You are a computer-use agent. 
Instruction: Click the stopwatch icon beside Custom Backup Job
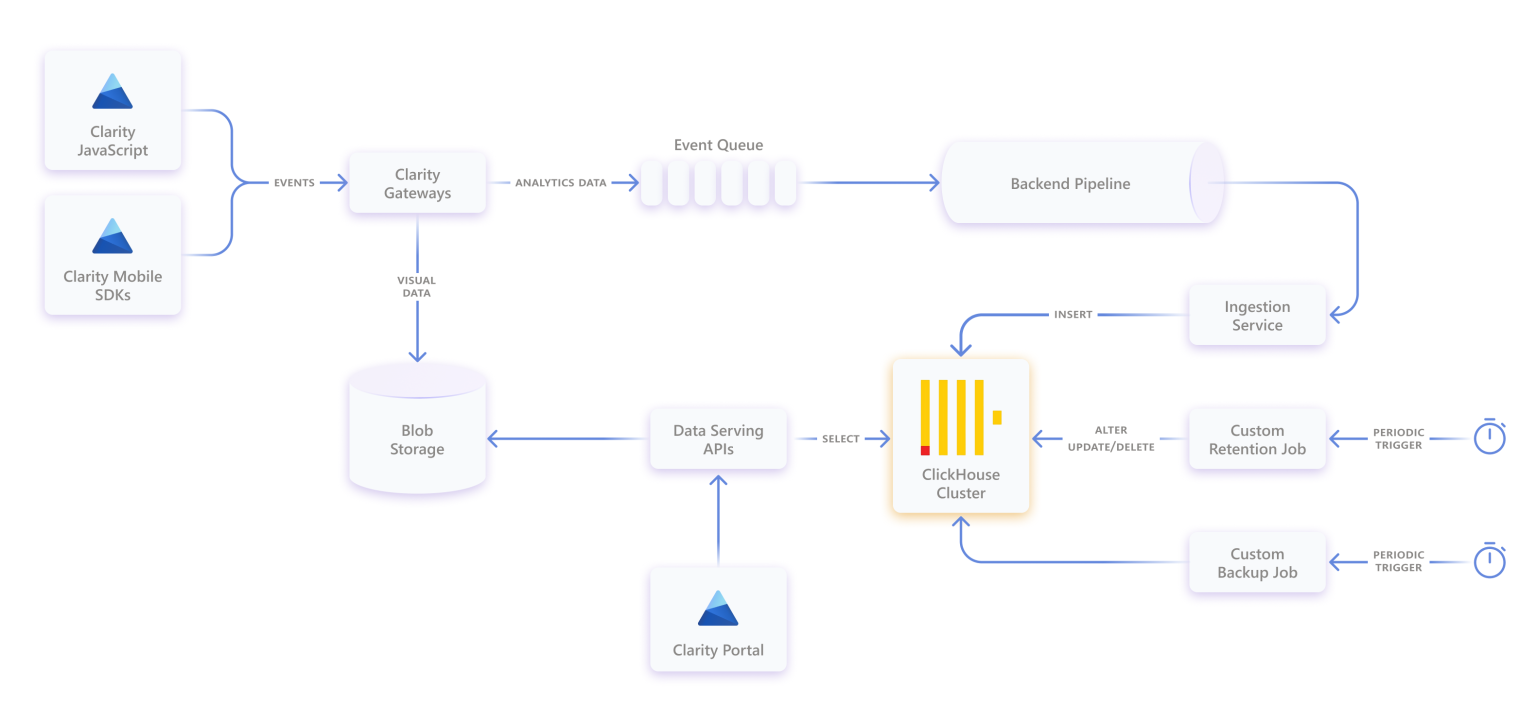[1490, 561]
